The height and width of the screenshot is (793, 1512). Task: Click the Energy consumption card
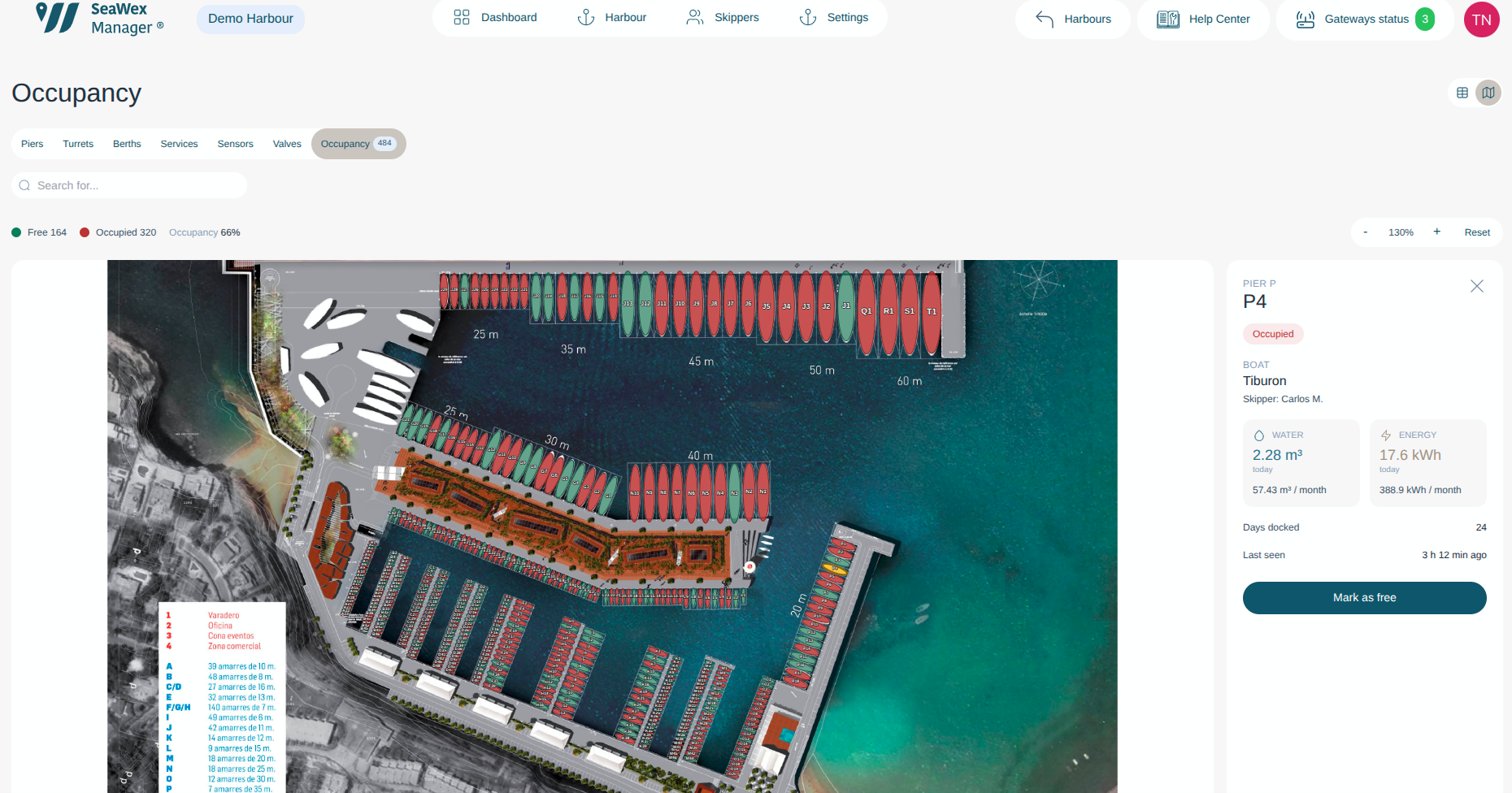(1428, 463)
